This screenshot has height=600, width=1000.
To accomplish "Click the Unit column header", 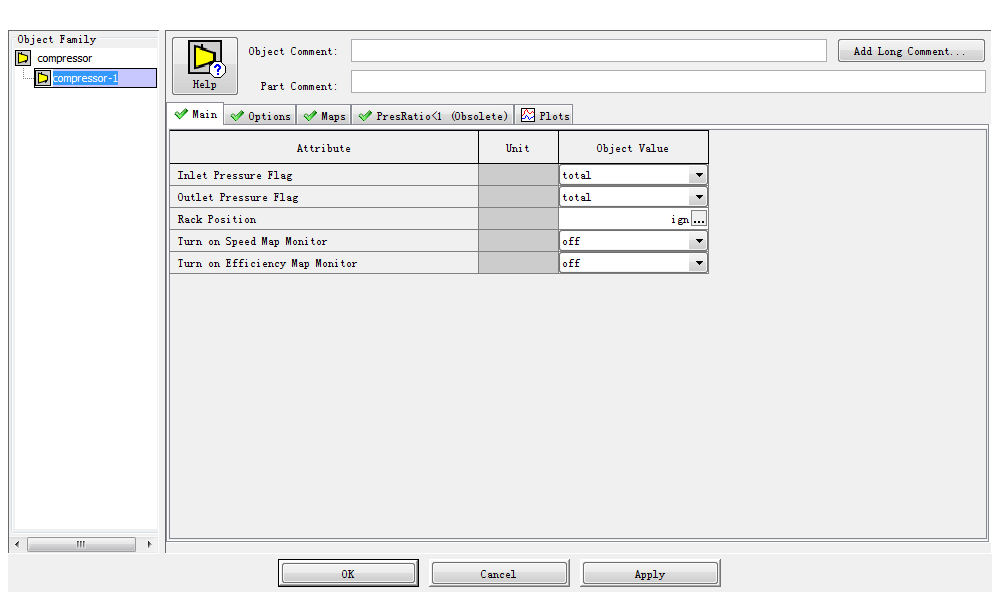I will [x=518, y=148].
